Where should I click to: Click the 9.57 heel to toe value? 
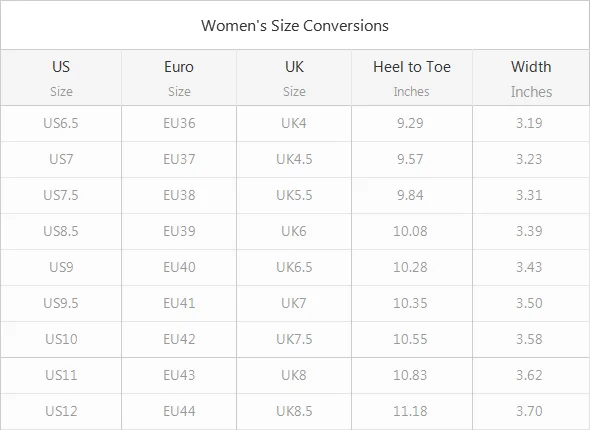[410, 159]
